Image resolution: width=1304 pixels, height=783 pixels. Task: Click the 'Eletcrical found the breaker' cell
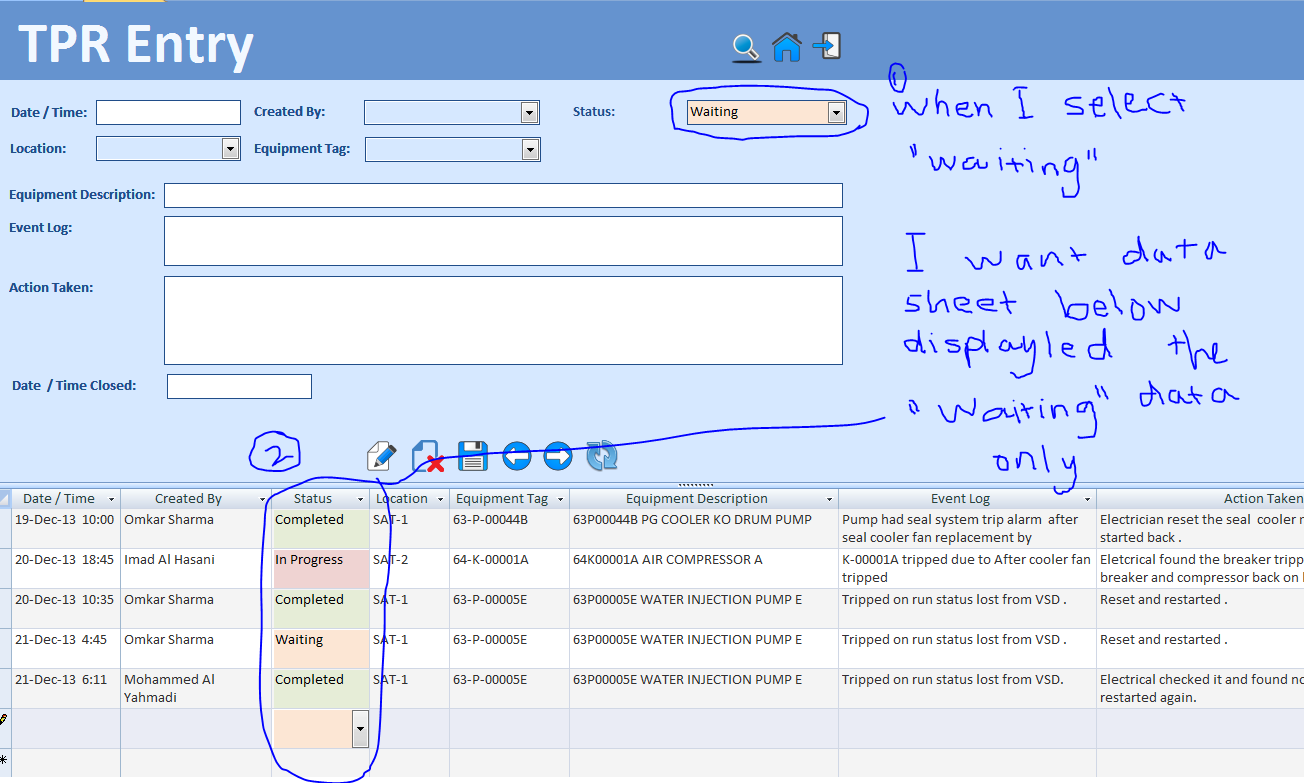1200,569
